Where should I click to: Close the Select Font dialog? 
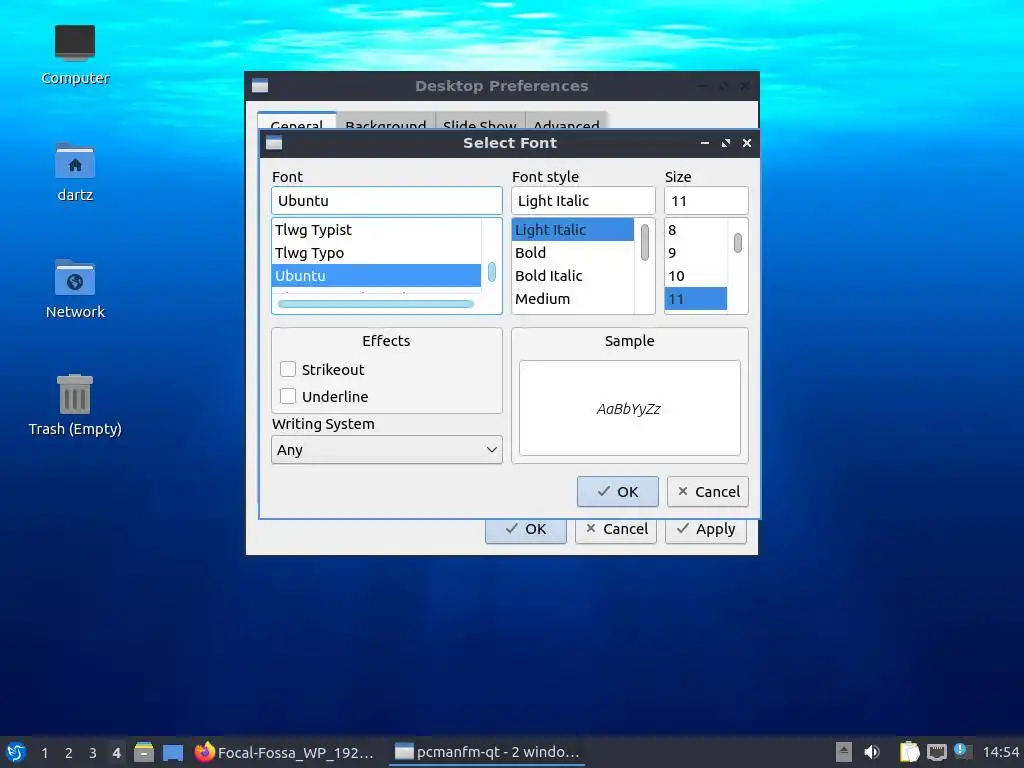[746, 143]
